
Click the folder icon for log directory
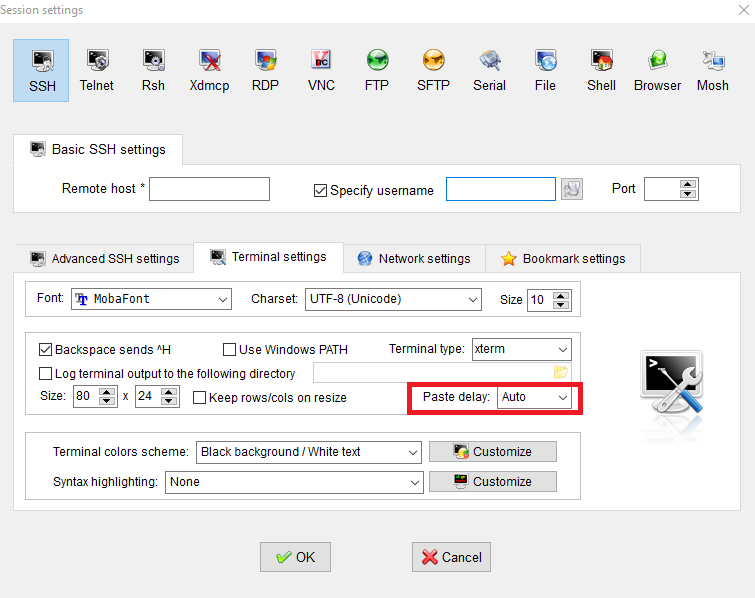[x=560, y=372]
